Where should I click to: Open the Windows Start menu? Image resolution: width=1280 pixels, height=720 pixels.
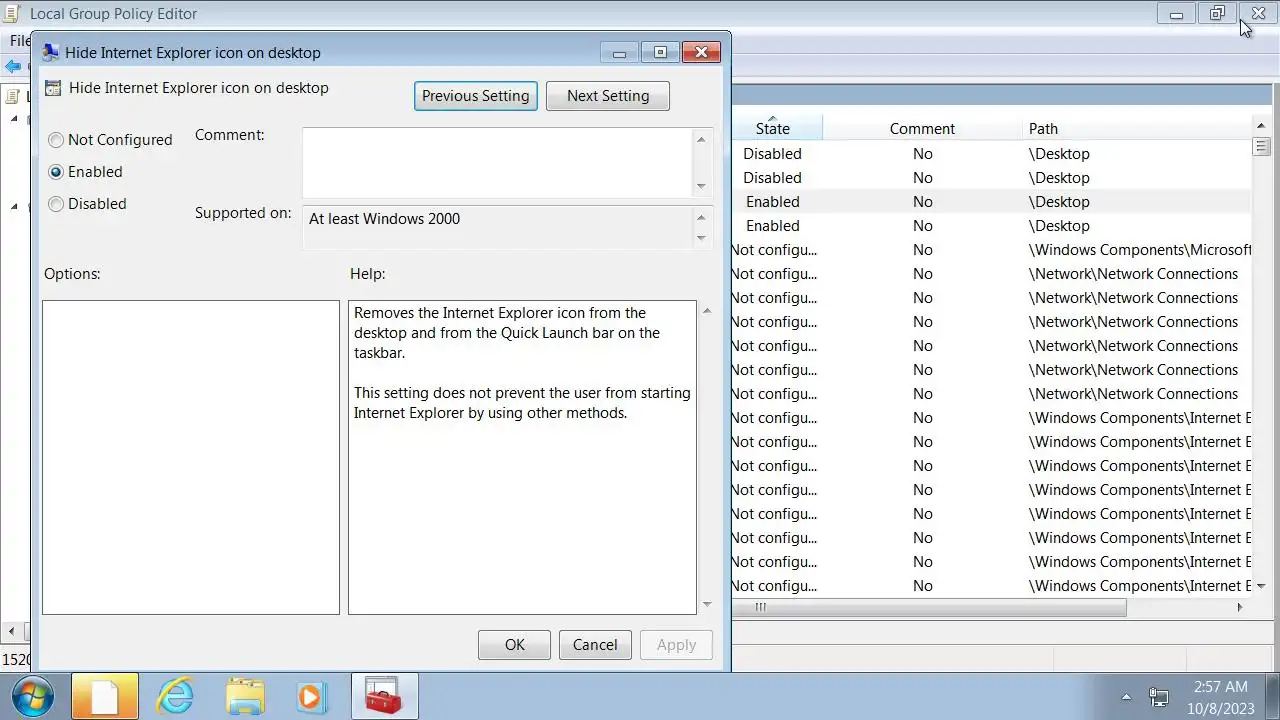[33, 696]
